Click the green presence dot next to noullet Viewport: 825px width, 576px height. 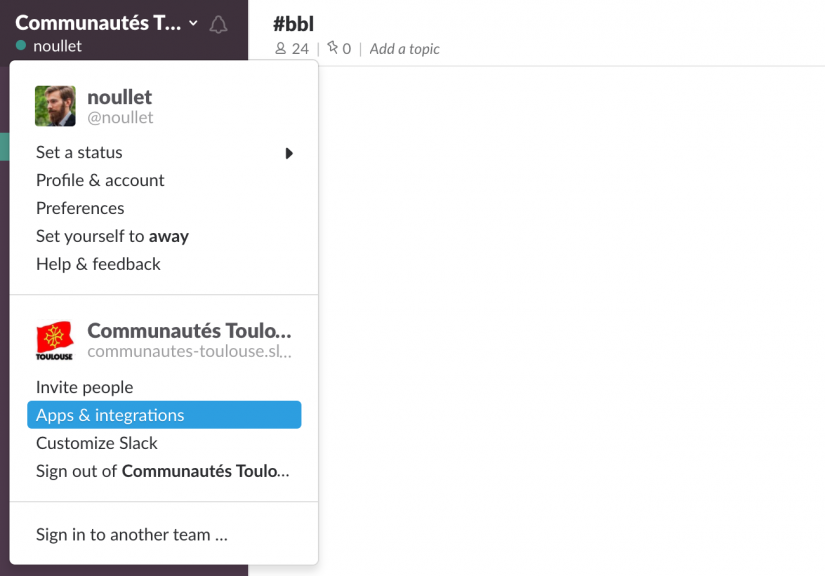pyautogui.click(x=20, y=46)
